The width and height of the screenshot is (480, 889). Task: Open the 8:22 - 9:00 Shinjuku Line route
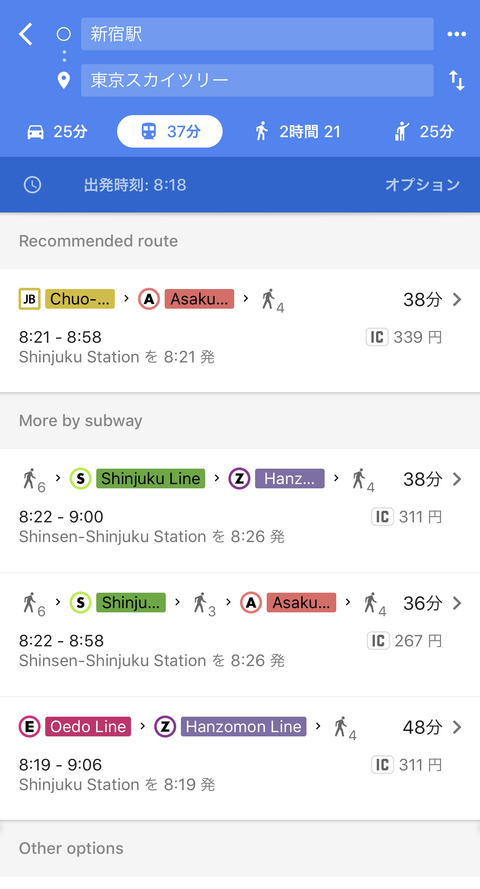(240, 510)
